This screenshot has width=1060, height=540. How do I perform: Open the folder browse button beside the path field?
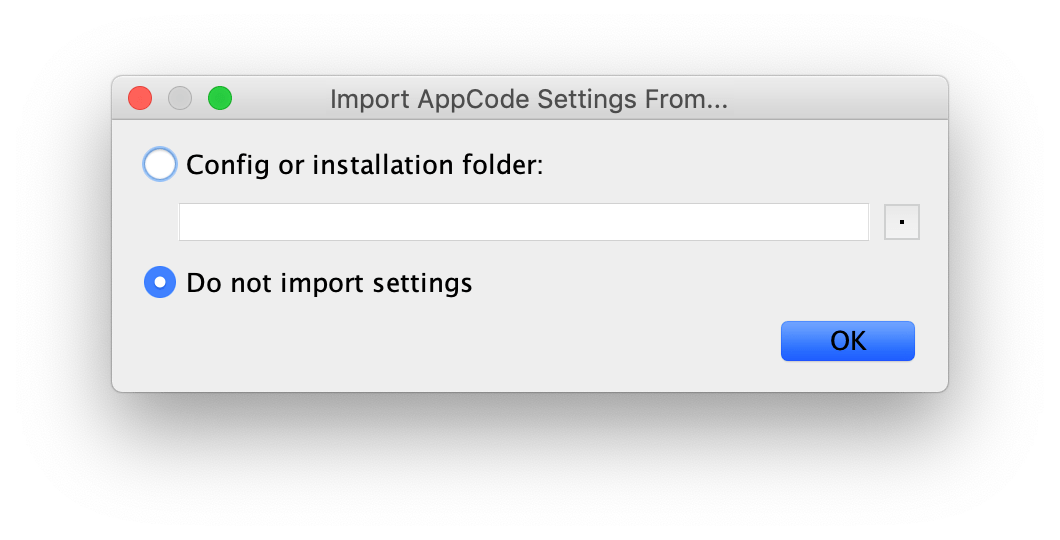902,222
